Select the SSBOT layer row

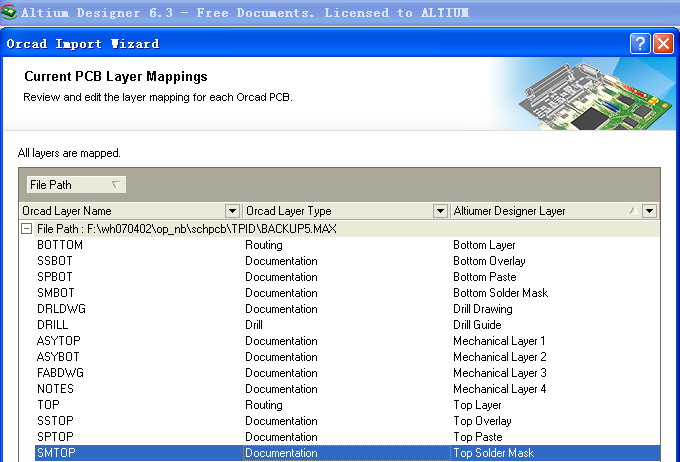click(x=347, y=261)
